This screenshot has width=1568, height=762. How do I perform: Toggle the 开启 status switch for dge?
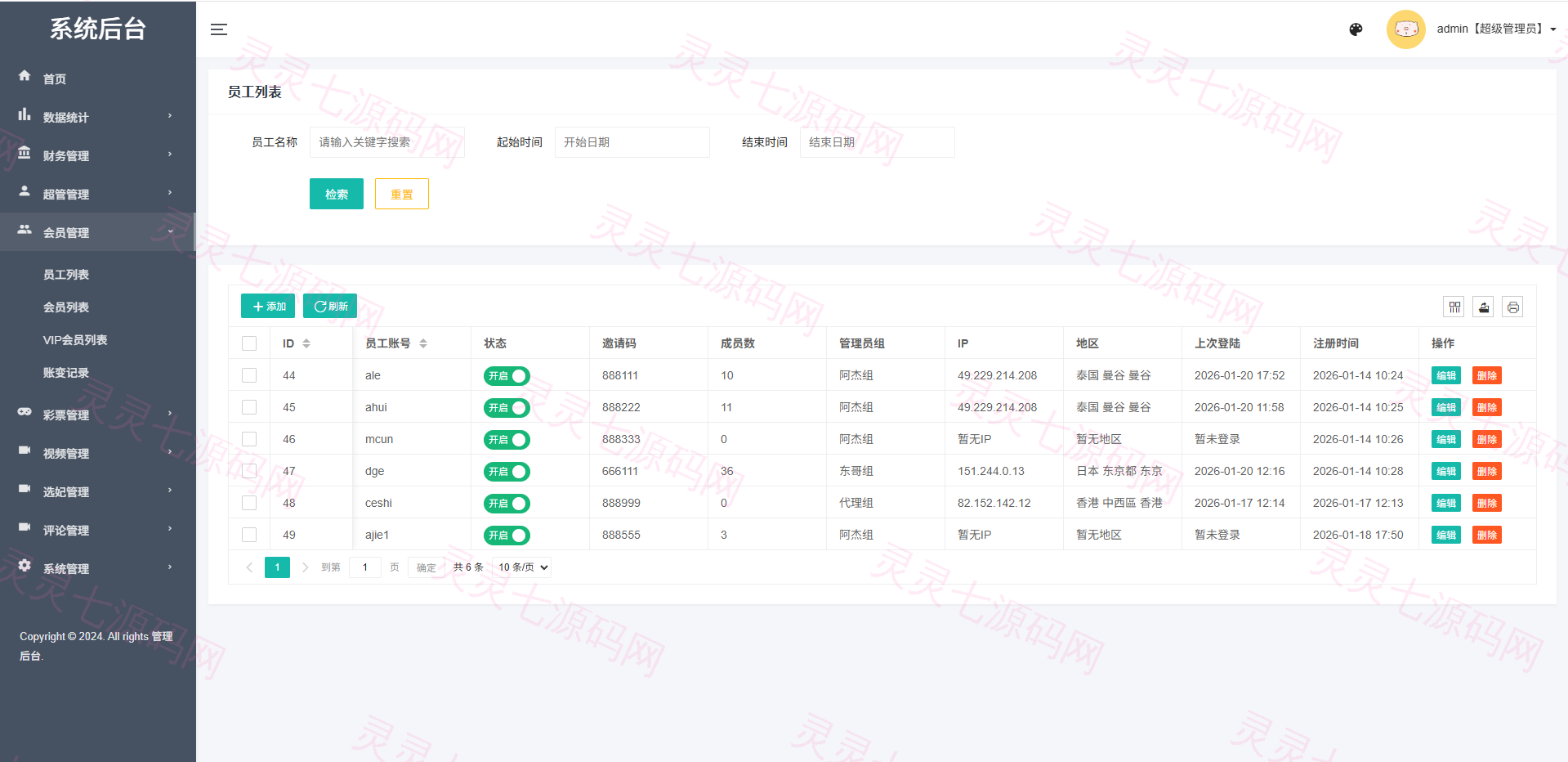(507, 472)
